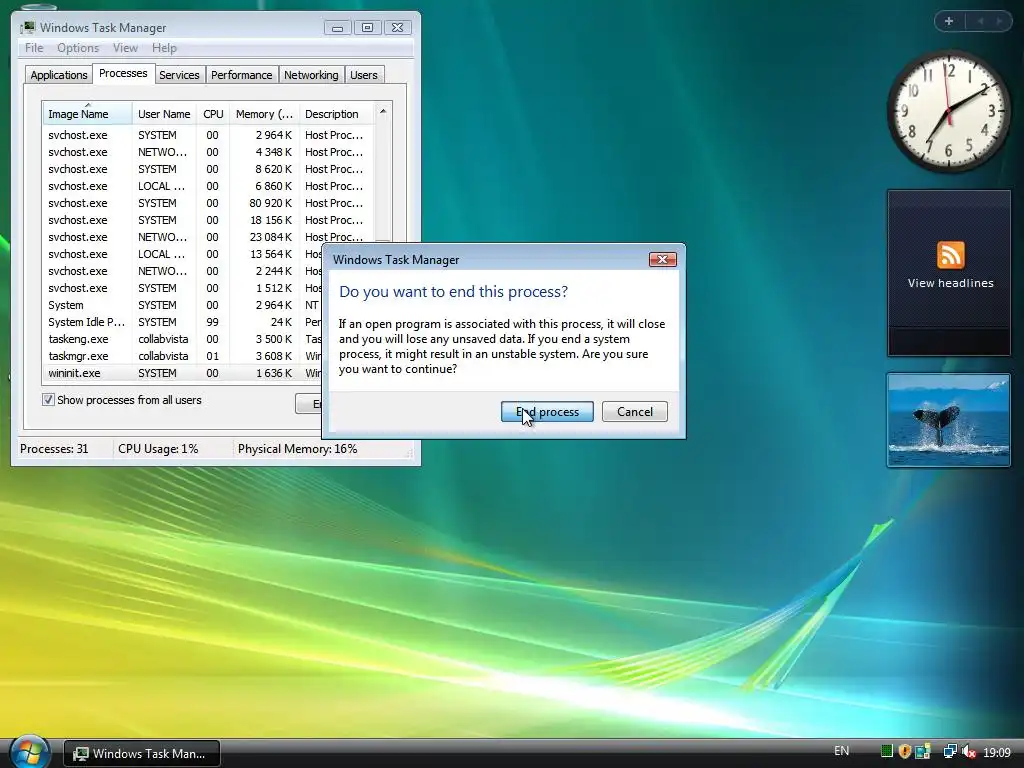
Task: Open the Windows Security shield tray icon
Action: click(x=904, y=752)
